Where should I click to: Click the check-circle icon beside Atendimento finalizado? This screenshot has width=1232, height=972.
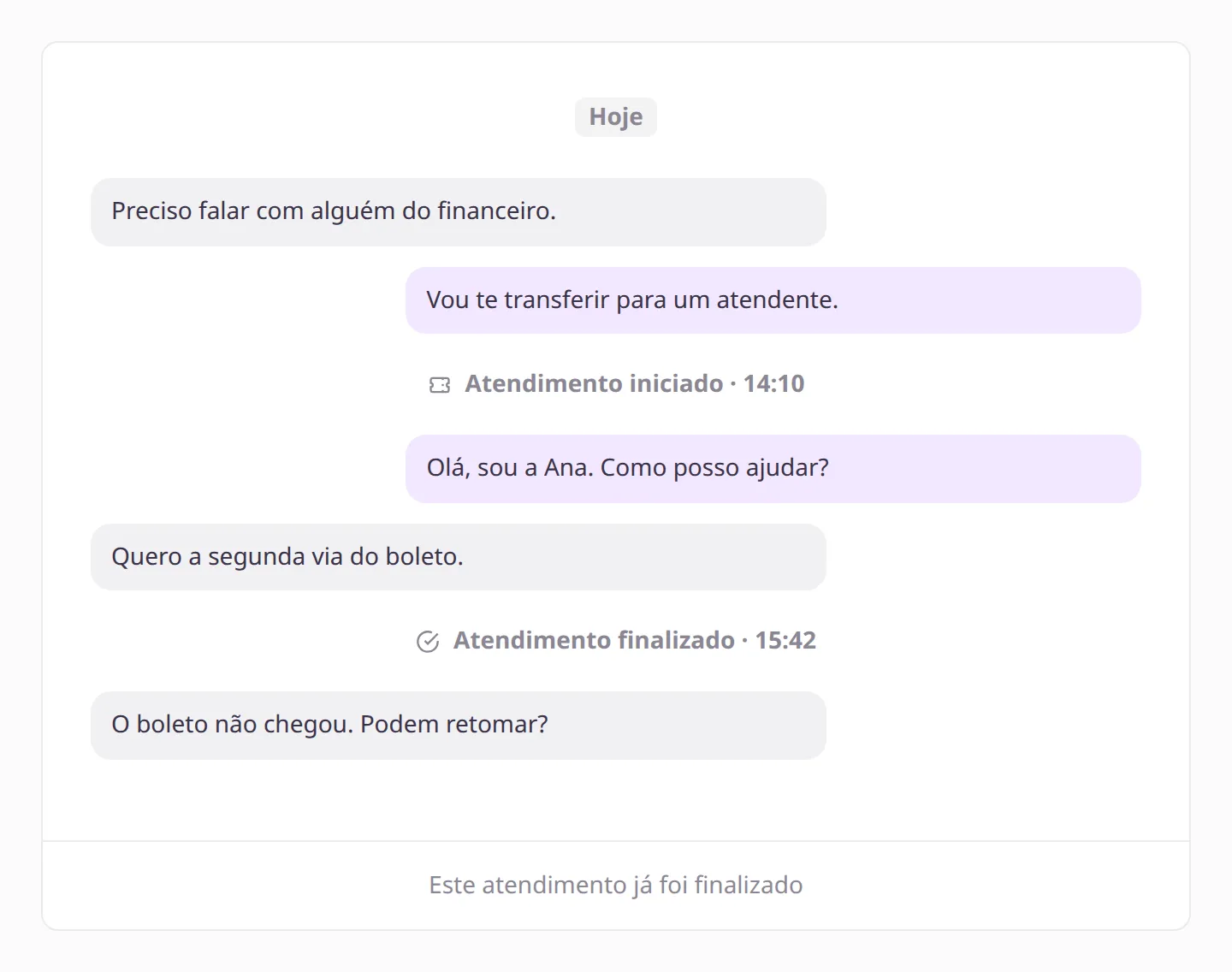click(x=428, y=641)
